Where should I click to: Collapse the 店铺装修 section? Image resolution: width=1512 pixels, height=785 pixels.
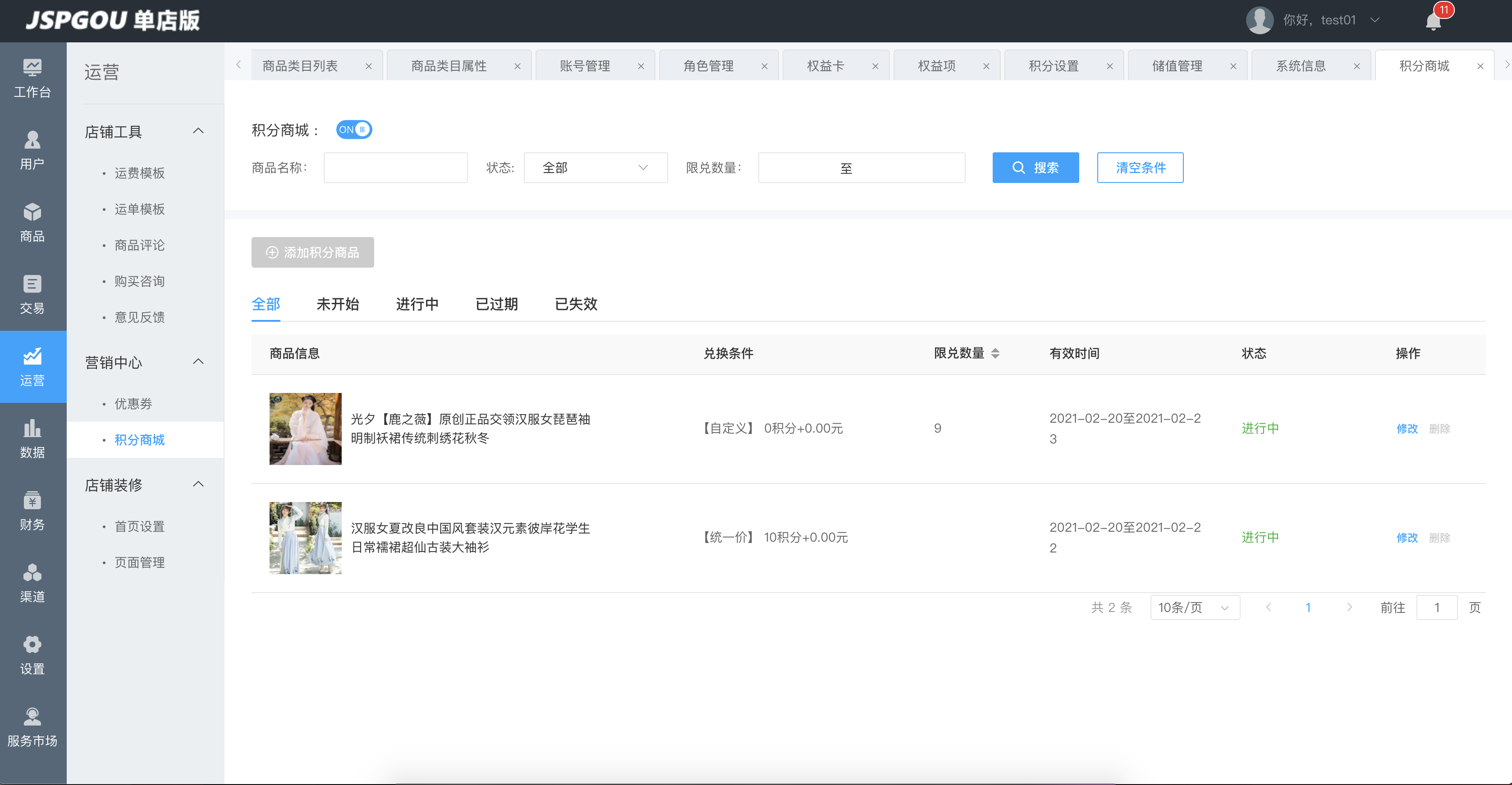click(198, 484)
